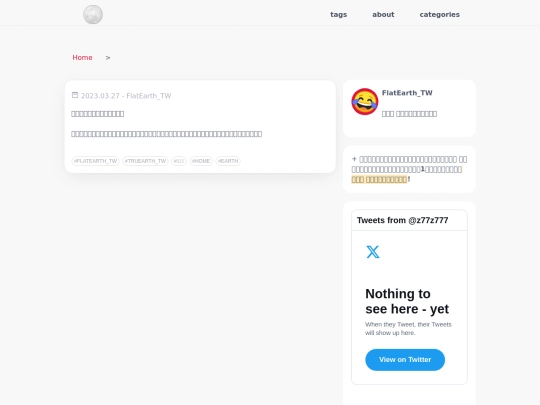Image resolution: width=540 pixels, height=405 pixels.
Task: Click the breadcrumb arrow separator
Action: [108, 58]
